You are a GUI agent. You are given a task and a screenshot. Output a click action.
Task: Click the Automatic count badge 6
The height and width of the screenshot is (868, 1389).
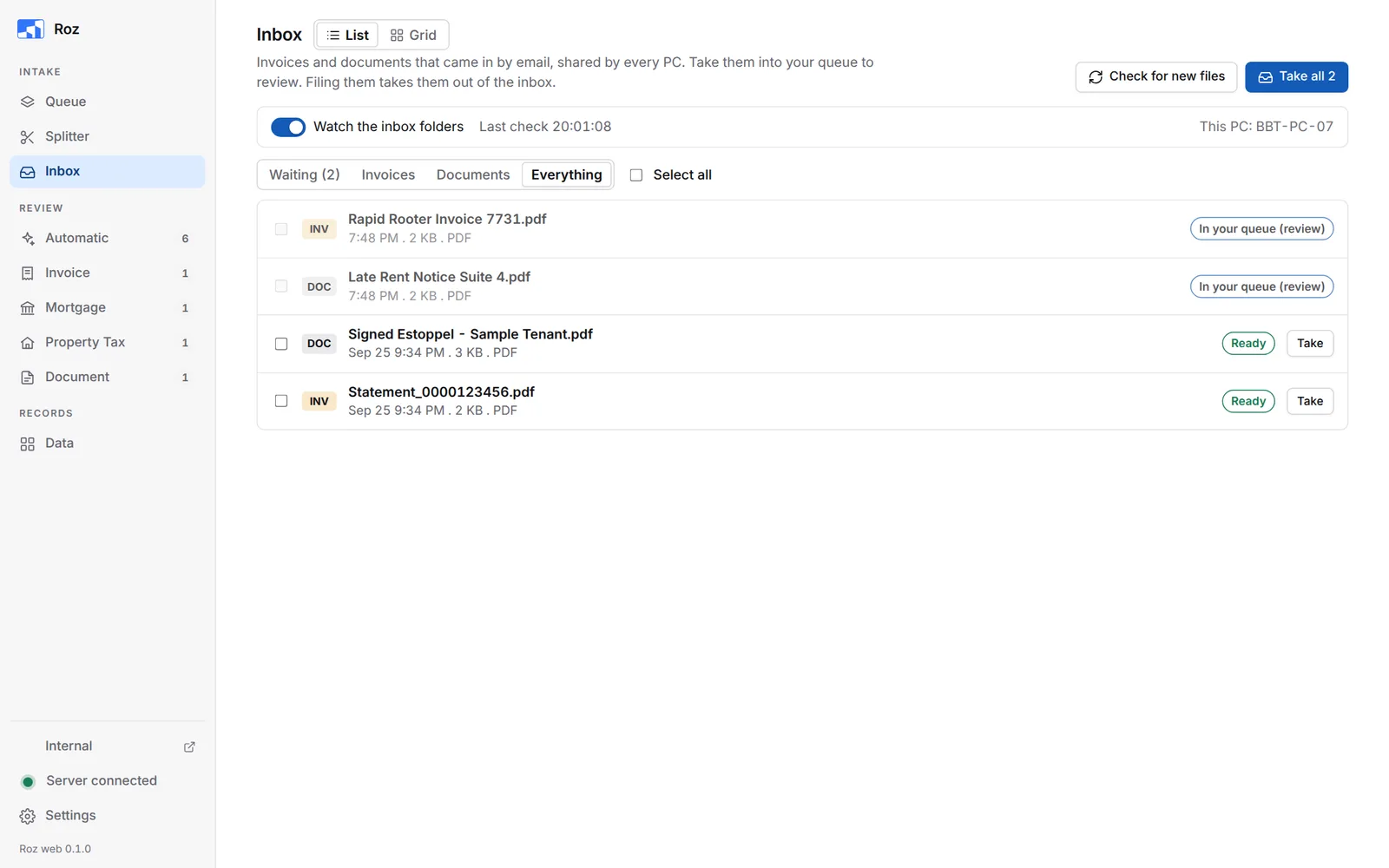185,239
